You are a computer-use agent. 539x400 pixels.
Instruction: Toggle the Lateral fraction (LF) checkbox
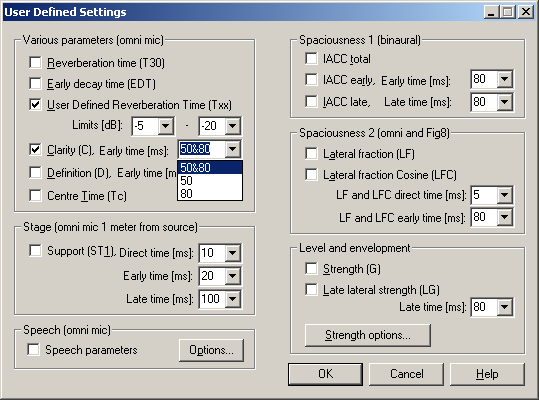coord(311,154)
